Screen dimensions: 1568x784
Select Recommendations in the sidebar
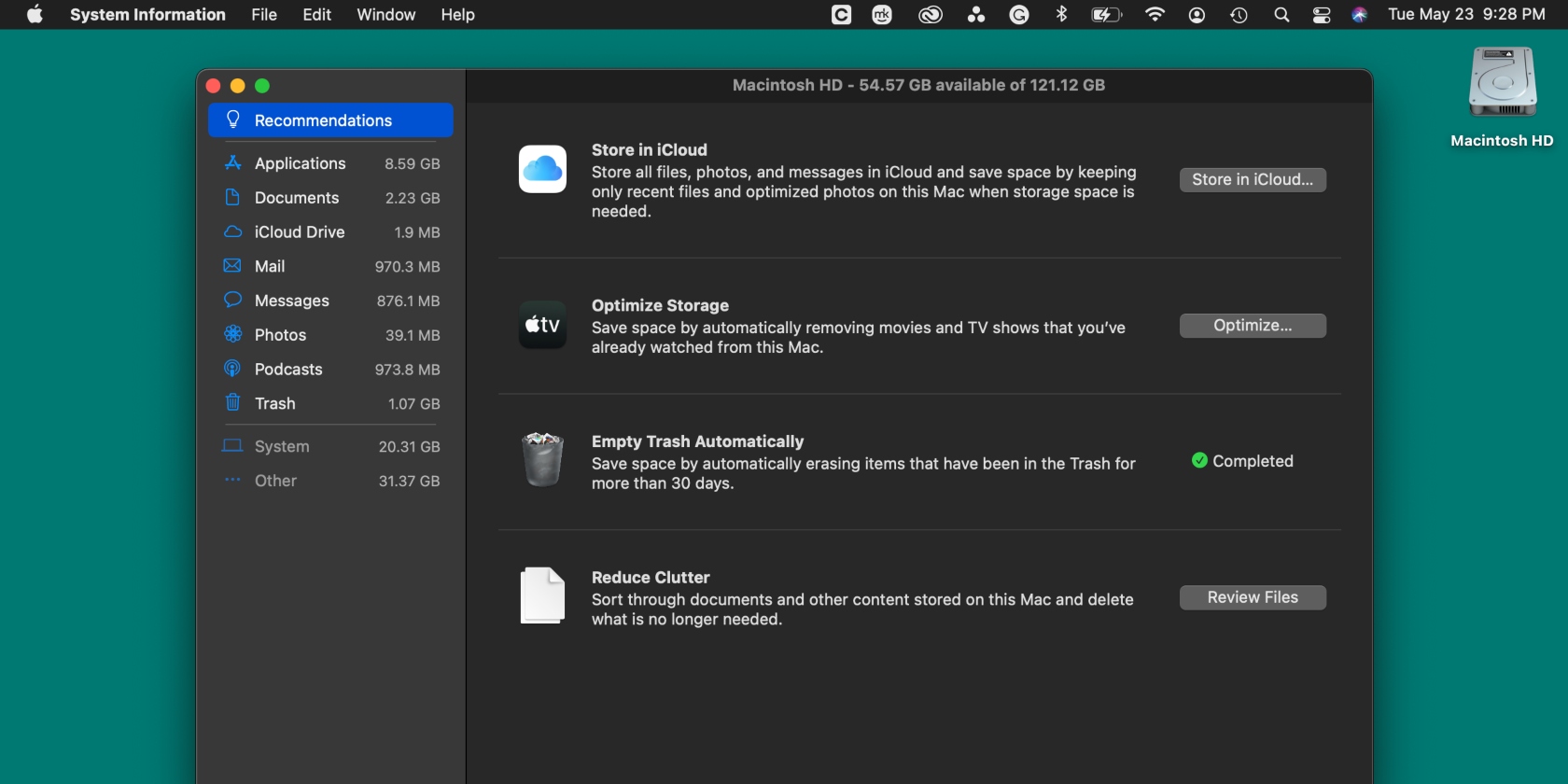click(330, 119)
